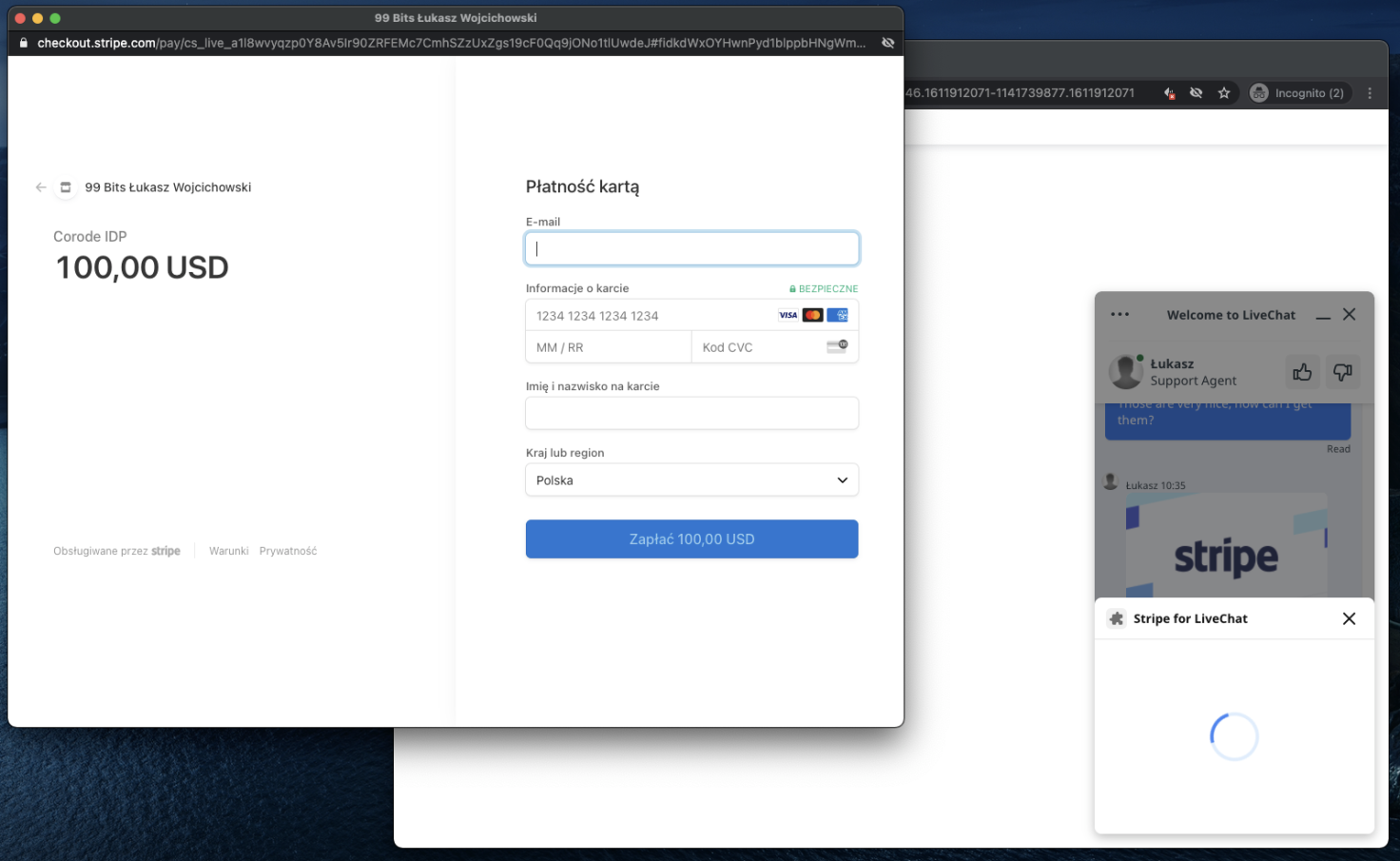Open the Kraj lub region dropdown

coord(692,480)
